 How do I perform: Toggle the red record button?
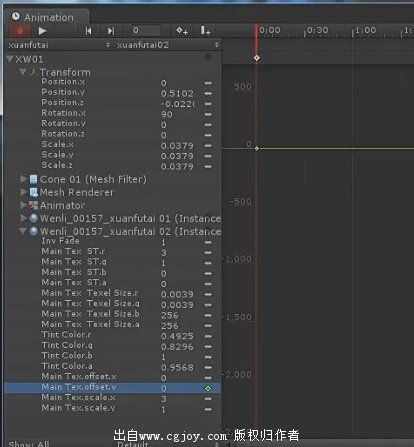click(x=20, y=31)
